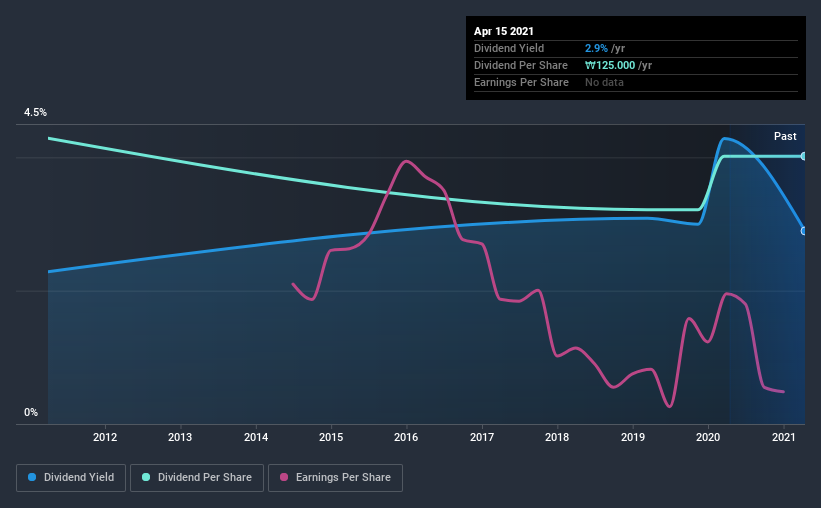Screen dimensions: 821x508
Task: Click the 2.9% dividend yield value in tooltip
Action: (596, 48)
